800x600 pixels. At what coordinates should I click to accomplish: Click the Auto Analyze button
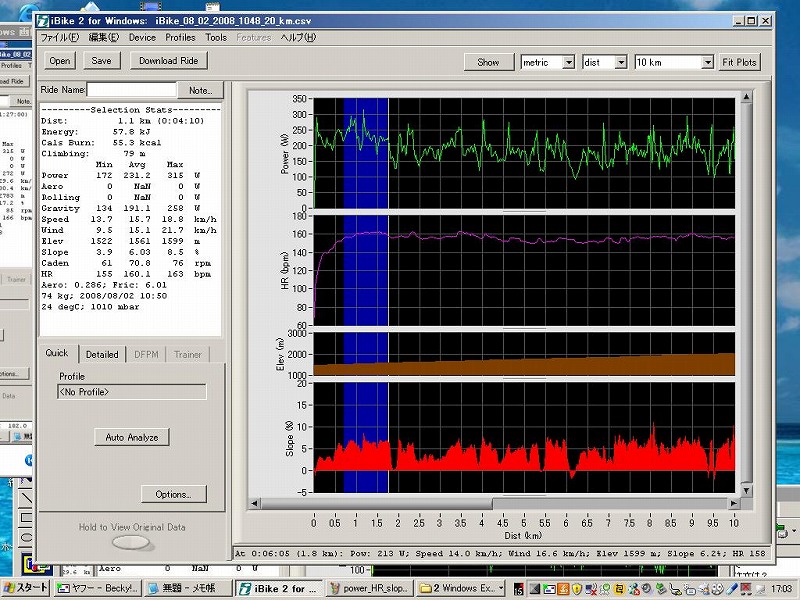pos(132,437)
